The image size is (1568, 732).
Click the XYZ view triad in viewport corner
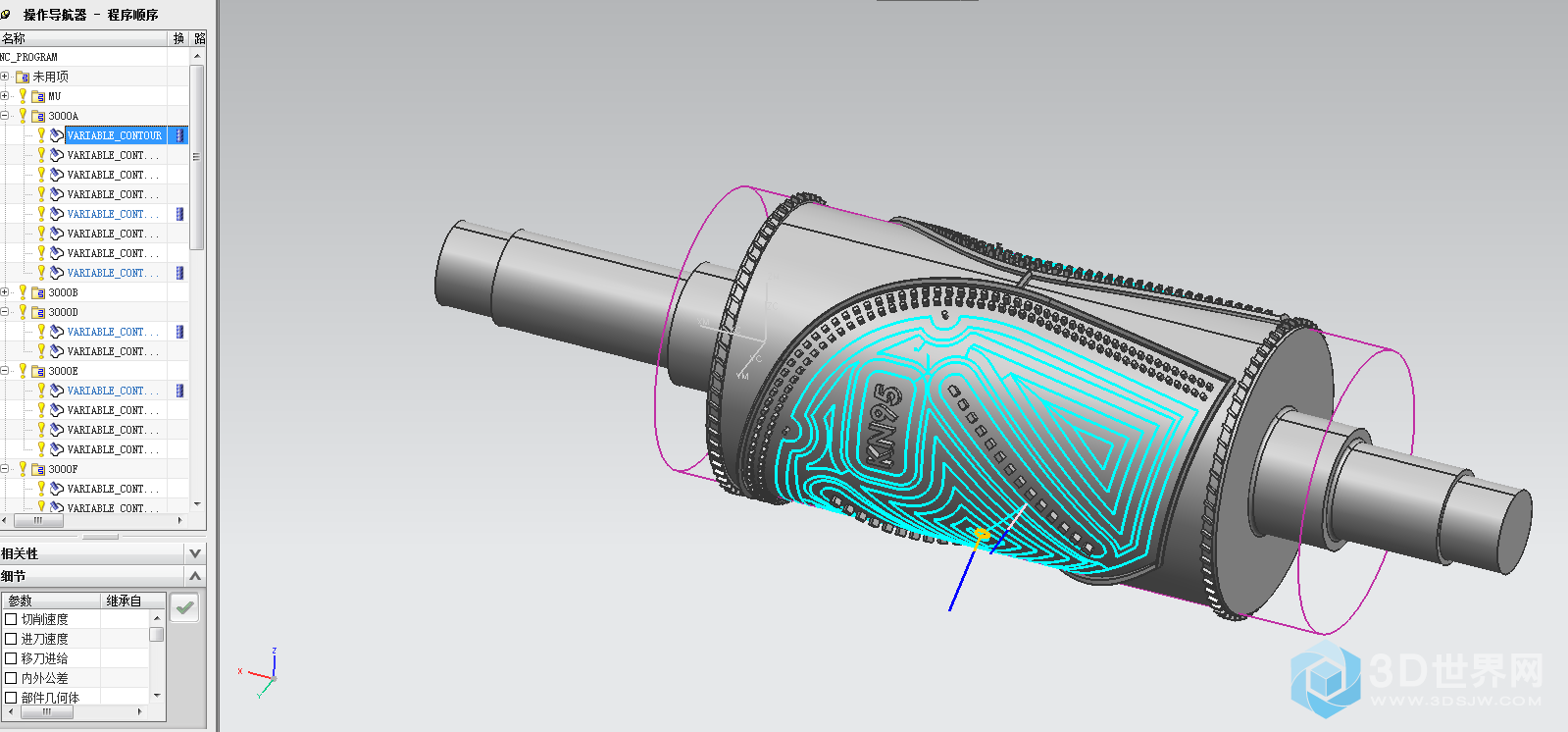tap(261, 673)
